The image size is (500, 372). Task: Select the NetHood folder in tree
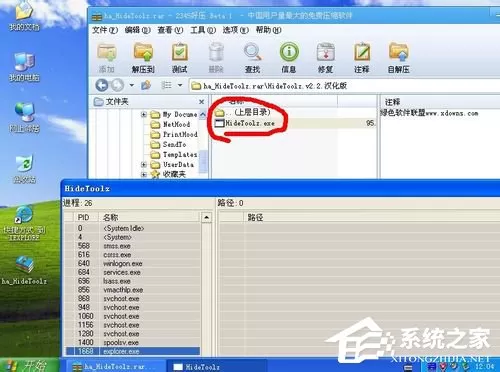170,125
